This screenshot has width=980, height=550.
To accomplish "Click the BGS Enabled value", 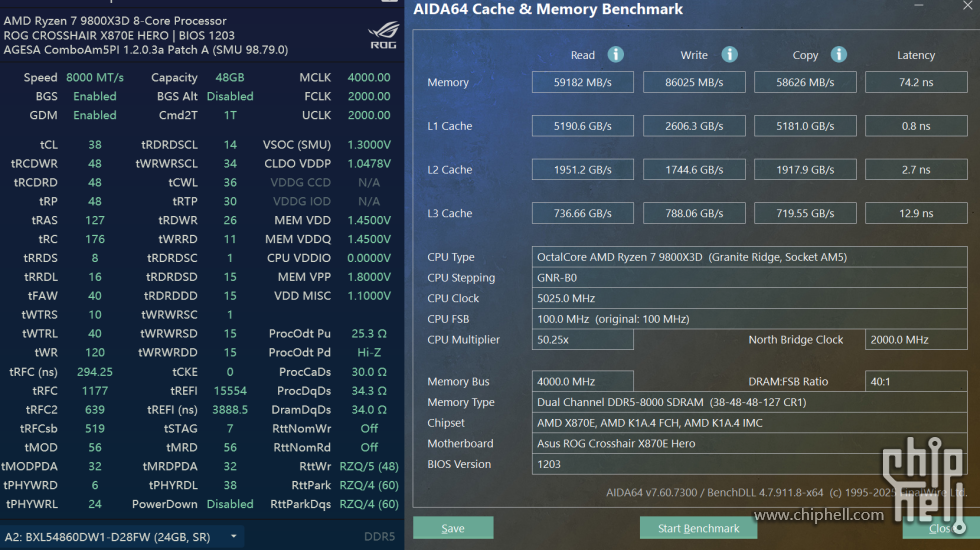I will (x=95, y=96).
